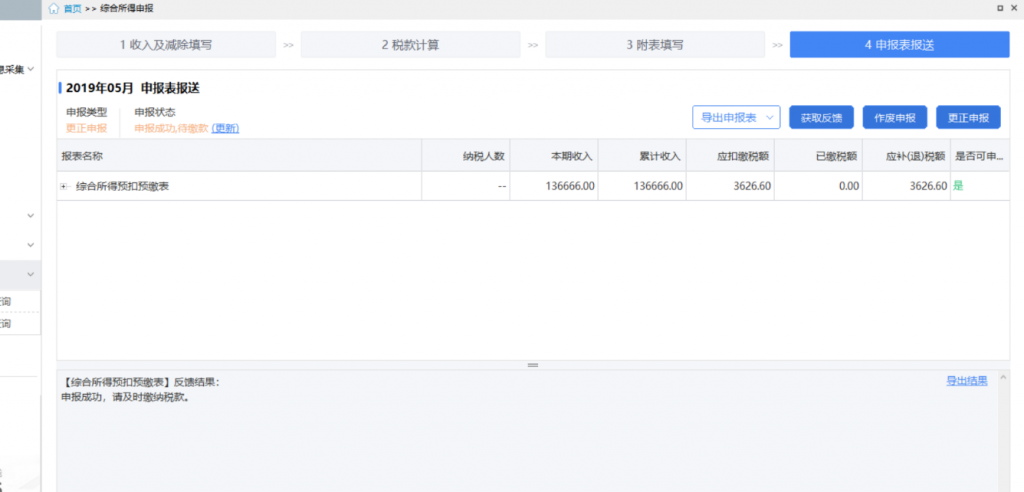Click the 首页 breadcrumb link
Image resolution: width=1024 pixels, height=492 pixels.
[x=71, y=8]
